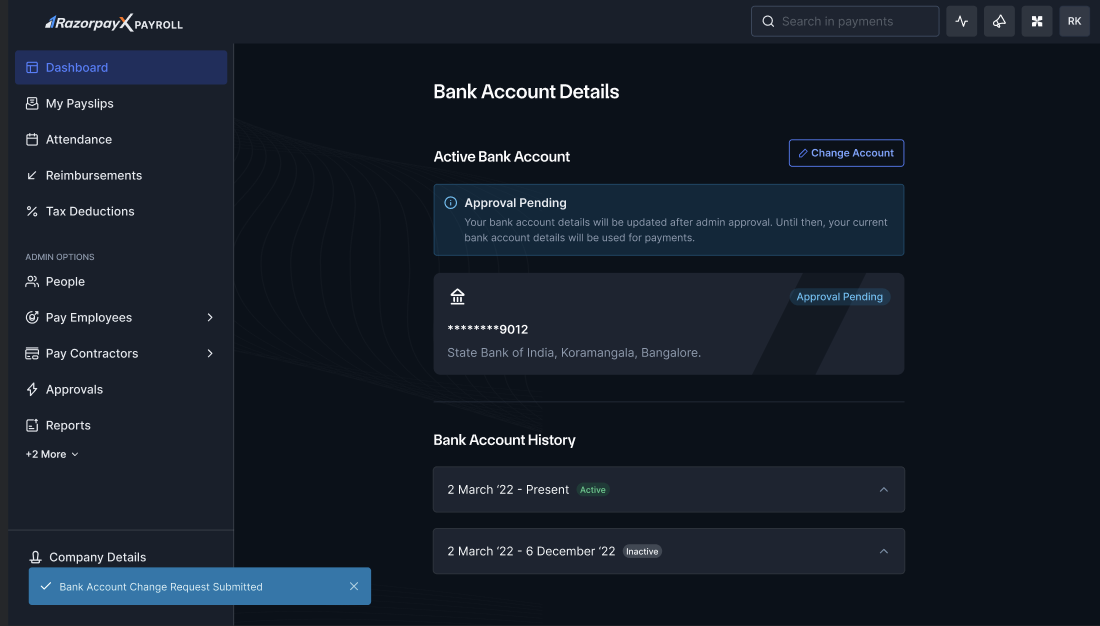Viewport: 1100px width, 626px height.
Task: Collapse the 2 March '22 - 6 December '22 row
Action: pos(883,552)
